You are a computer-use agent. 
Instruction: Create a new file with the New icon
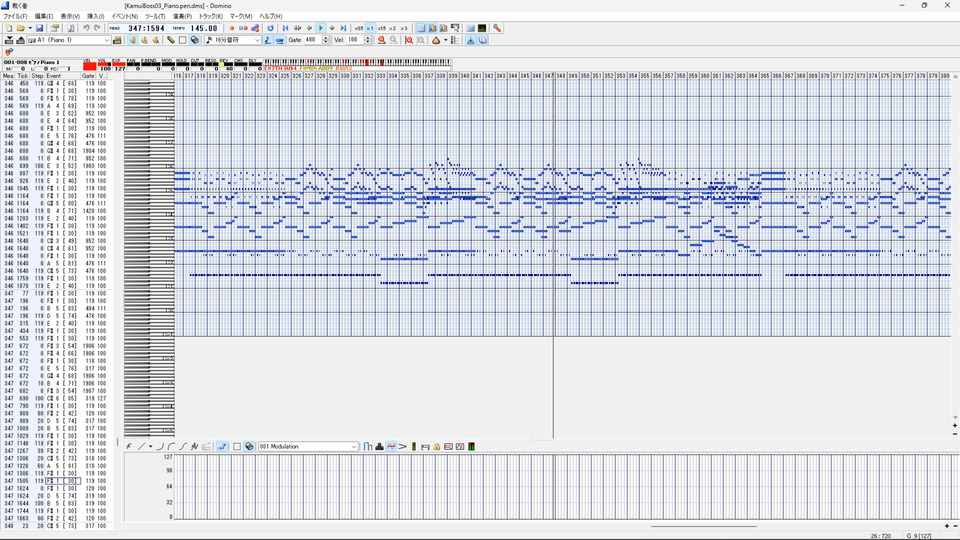9,28
